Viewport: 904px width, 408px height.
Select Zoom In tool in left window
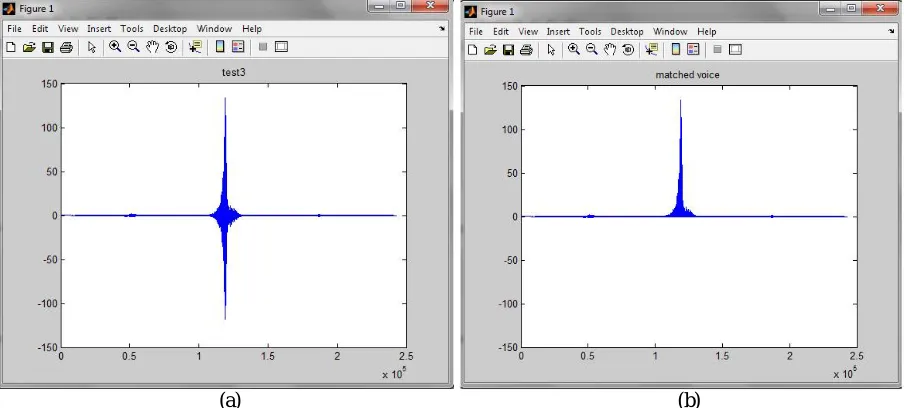[x=115, y=47]
